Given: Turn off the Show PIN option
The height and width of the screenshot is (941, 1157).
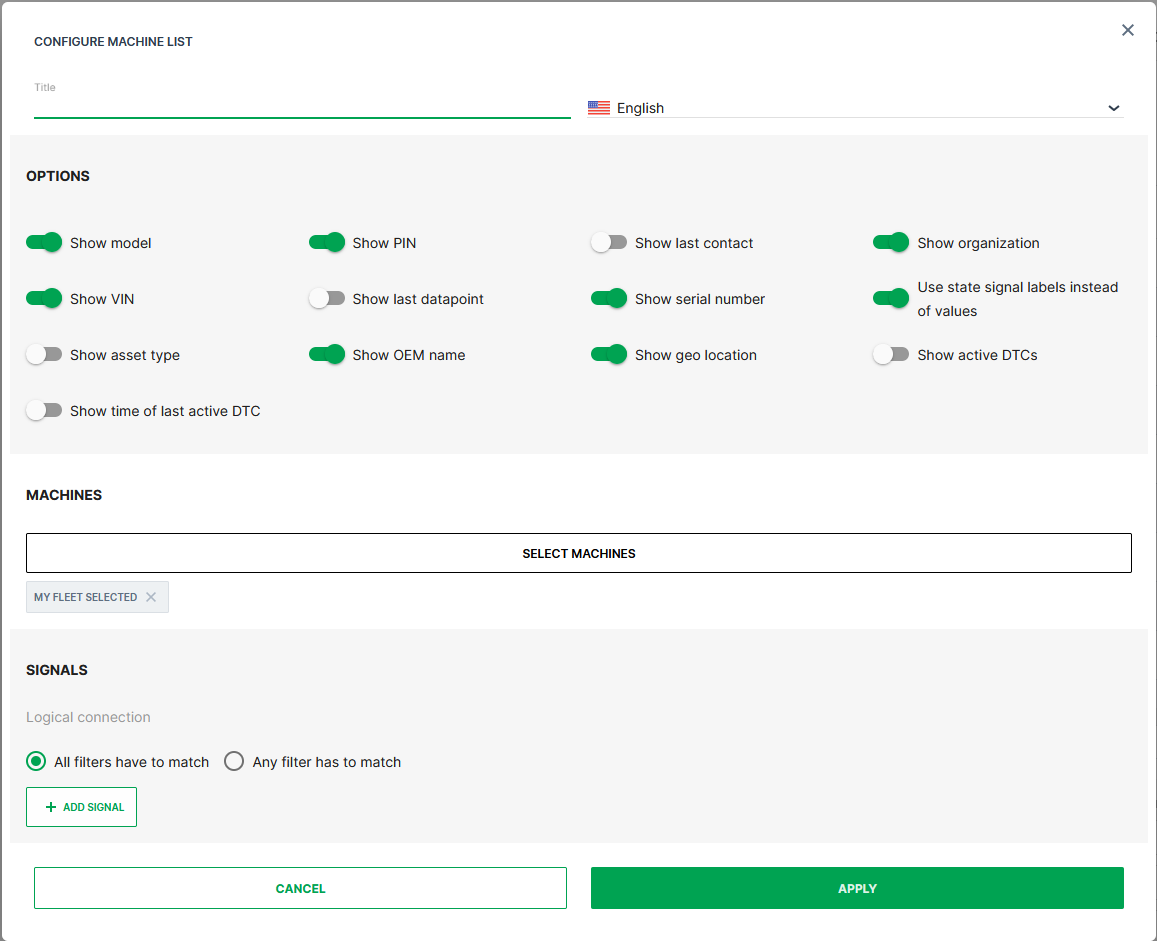Looking at the screenshot, I should pos(327,242).
